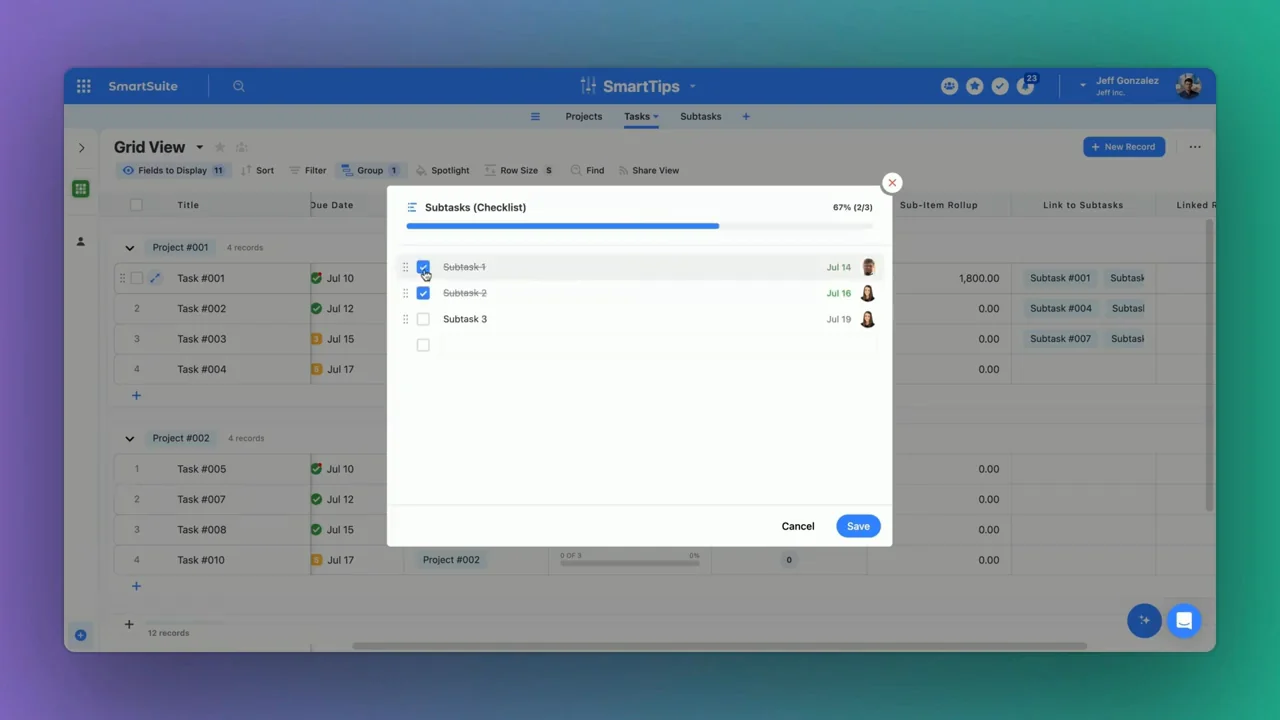This screenshot has height=720, width=1280.
Task: Expand the Task #001 record icon
Action: 155,278
